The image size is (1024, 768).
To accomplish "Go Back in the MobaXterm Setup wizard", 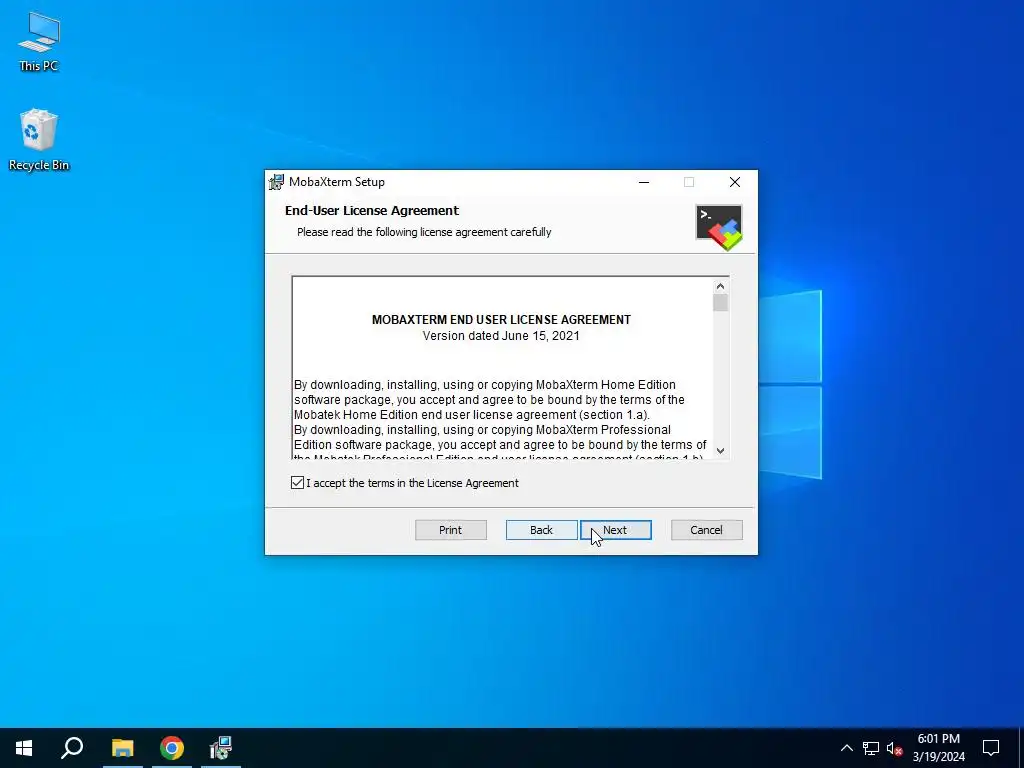I will click(541, 530).
